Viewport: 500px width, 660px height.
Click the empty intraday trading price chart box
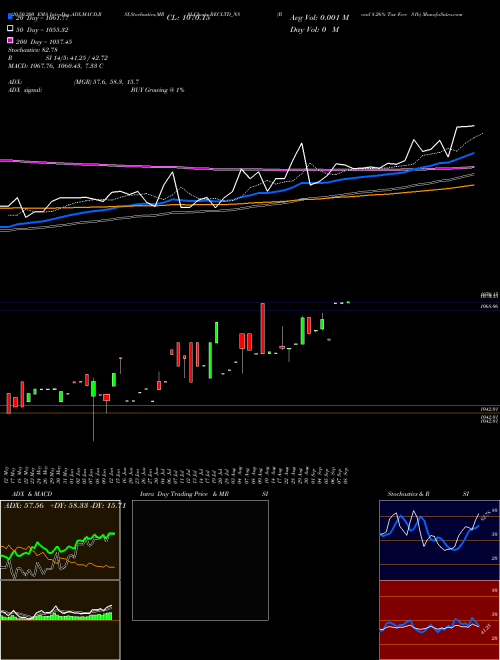coord(200,560)
